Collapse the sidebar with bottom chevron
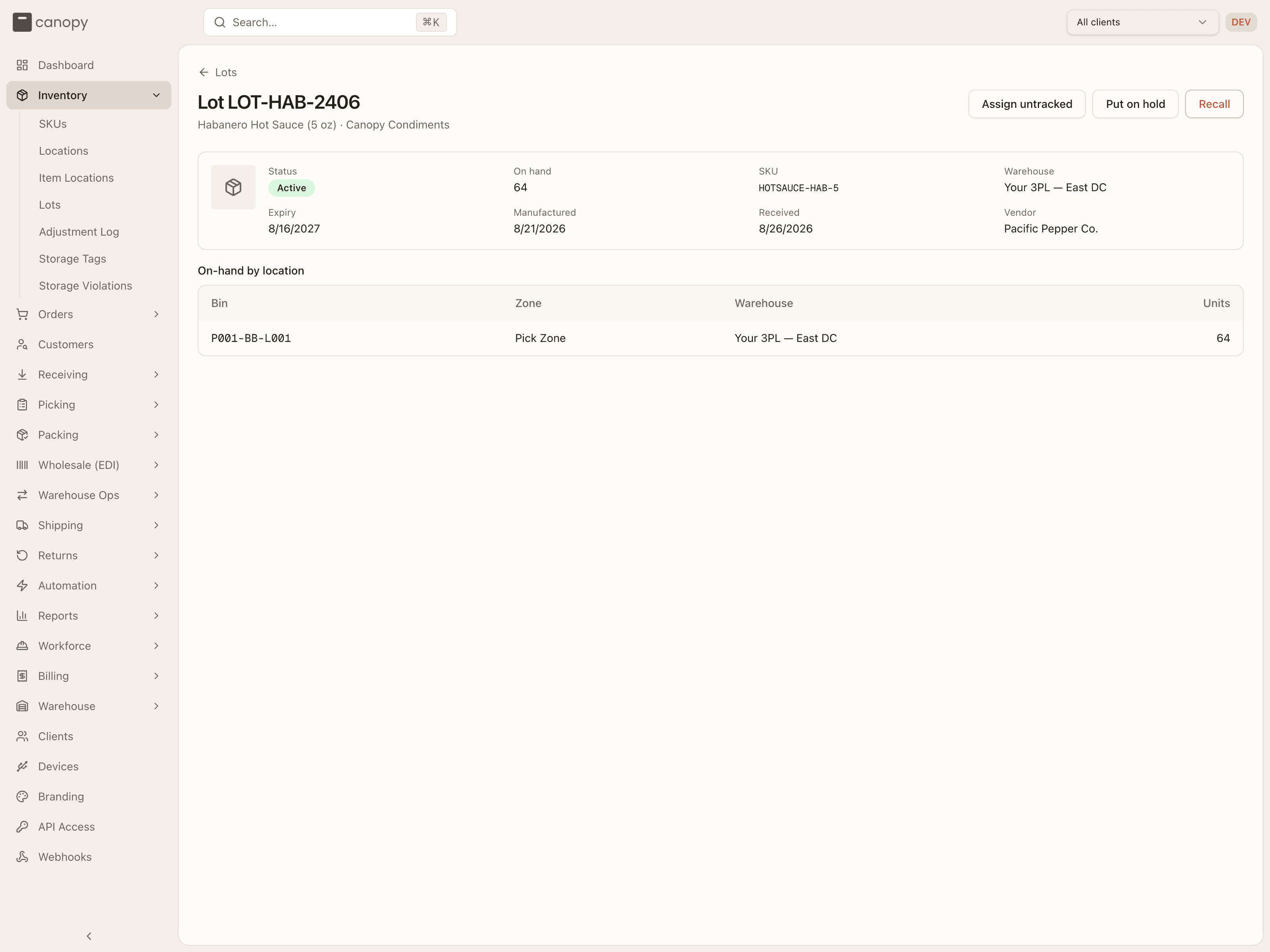Viewport: 1270px width, 952px height. [89, 936]
